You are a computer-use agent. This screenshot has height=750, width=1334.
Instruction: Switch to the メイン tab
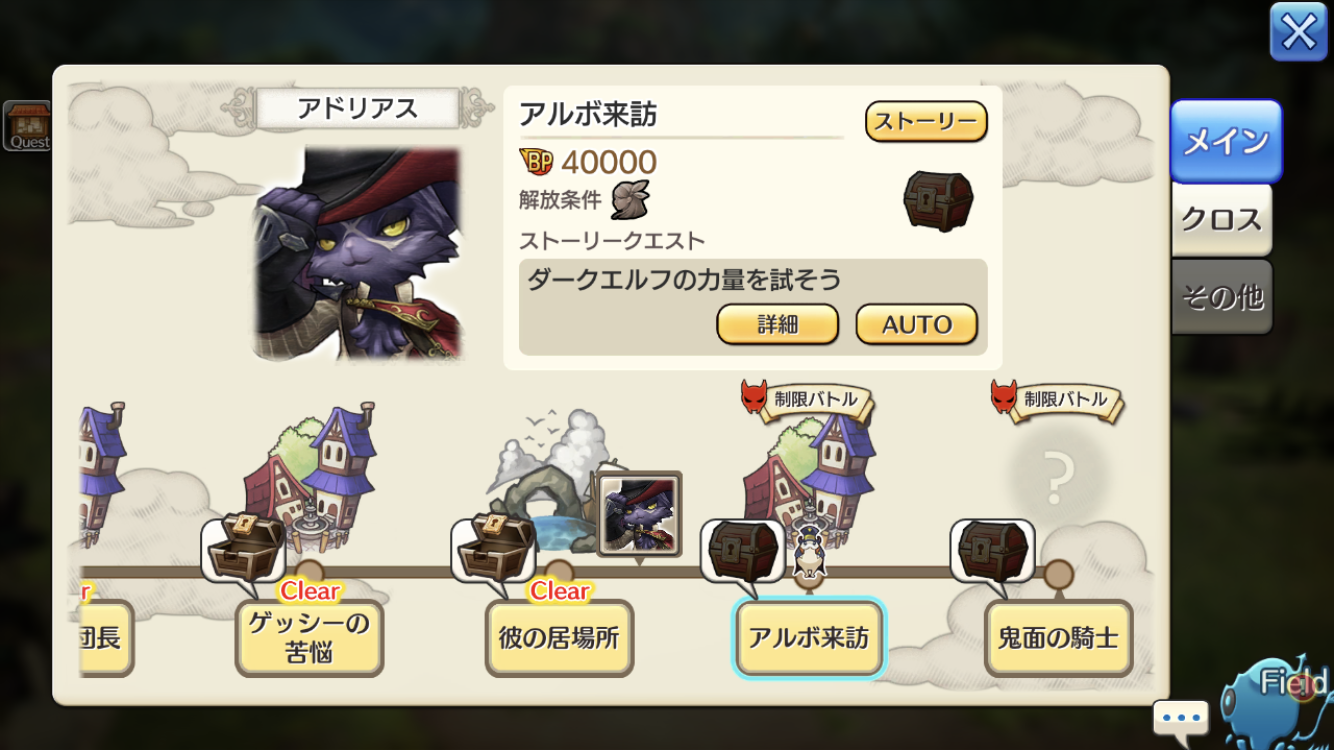(x=1226, y=141)
